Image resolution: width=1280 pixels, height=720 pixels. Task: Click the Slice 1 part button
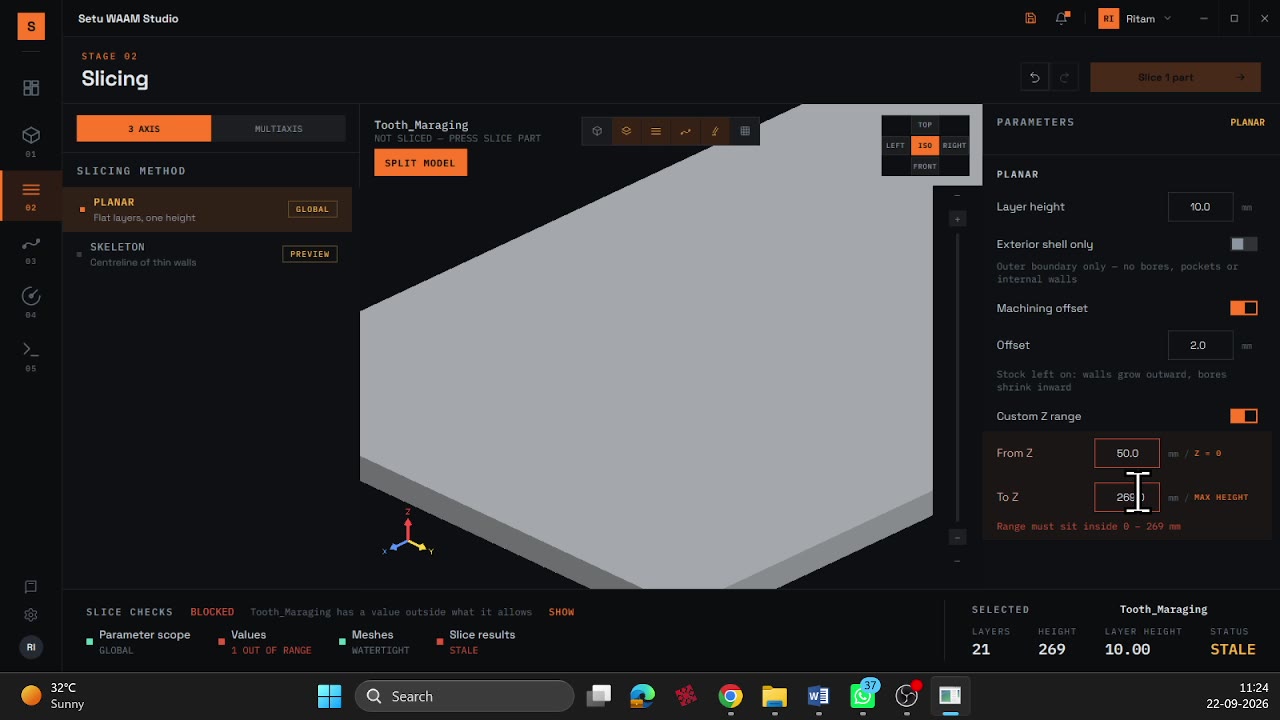[x=1176, y=77]
